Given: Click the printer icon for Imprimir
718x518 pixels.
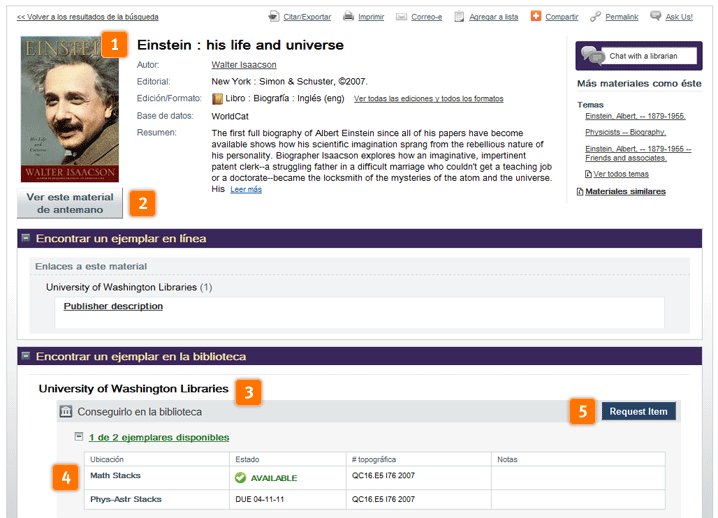Looking at the screenshot, I should (x=349, y=17).
